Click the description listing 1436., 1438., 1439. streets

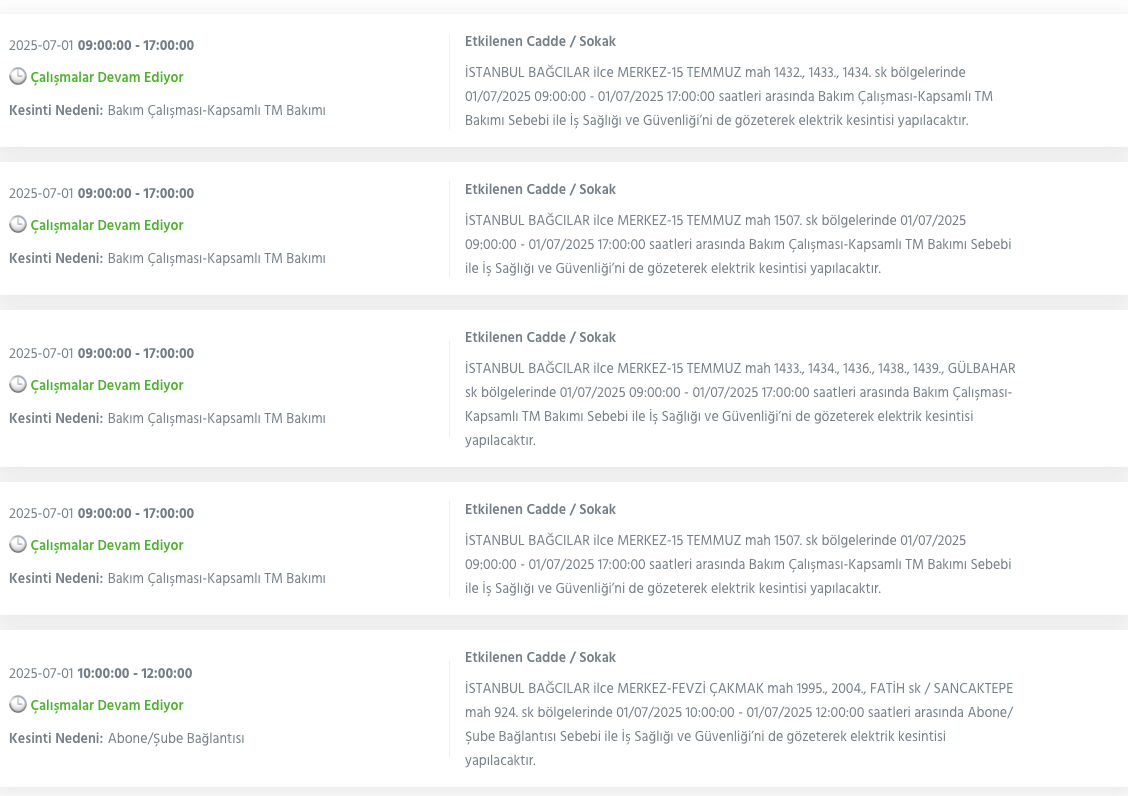tap(739, 404)
